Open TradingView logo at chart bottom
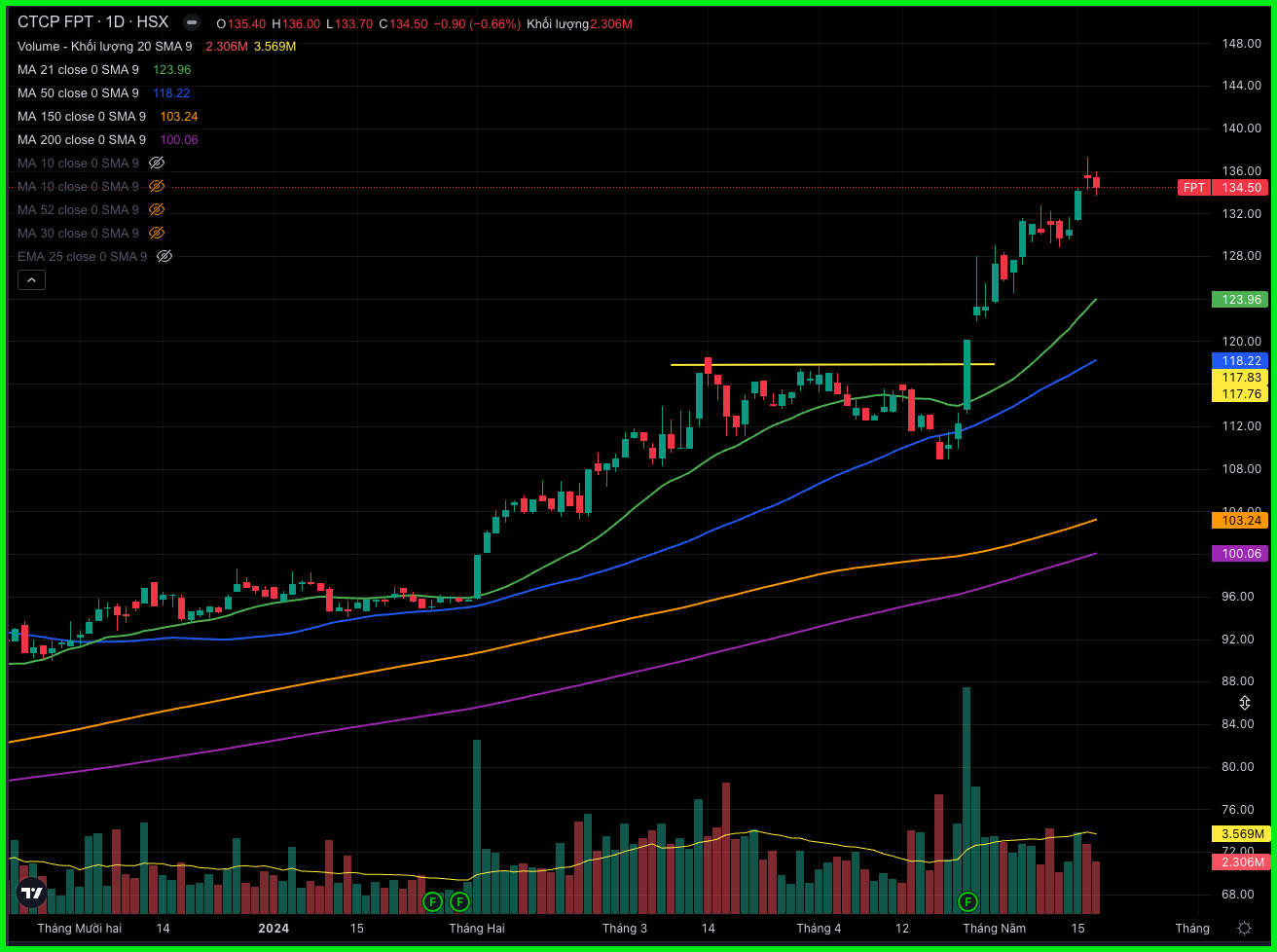Viewport: 1277px width, 952px height. coord(32,893)
